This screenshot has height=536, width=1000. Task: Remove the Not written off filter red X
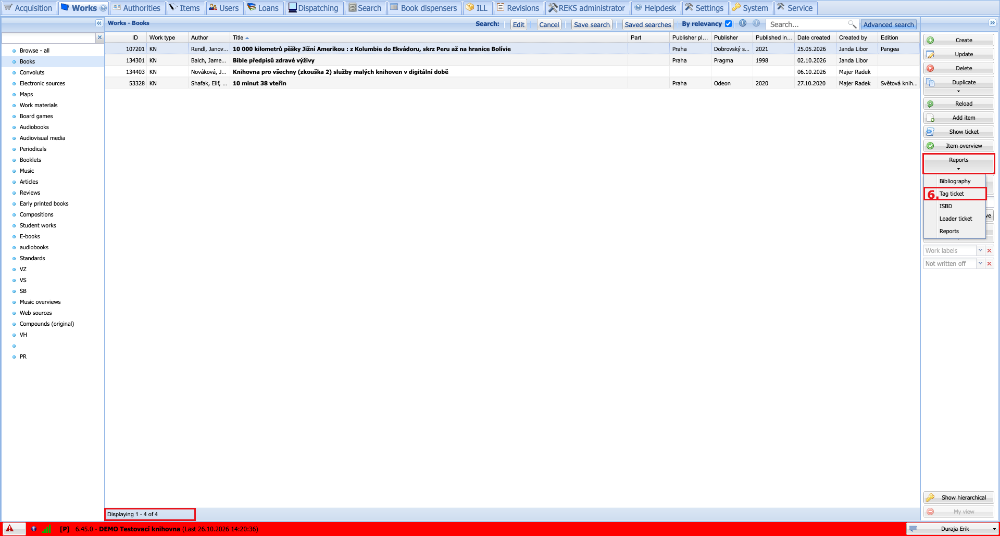(989, 264)
